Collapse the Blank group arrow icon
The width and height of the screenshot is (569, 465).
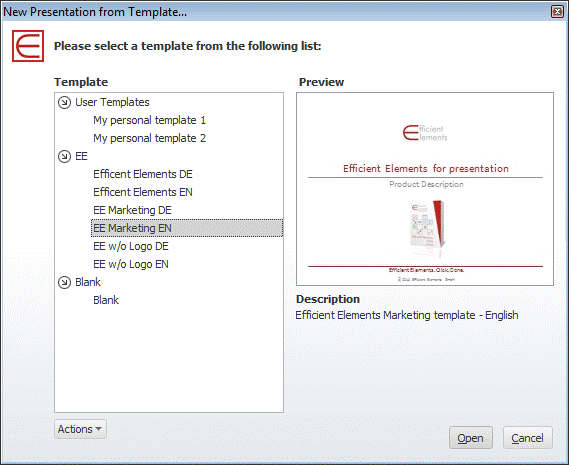click(x=64, y=282)
